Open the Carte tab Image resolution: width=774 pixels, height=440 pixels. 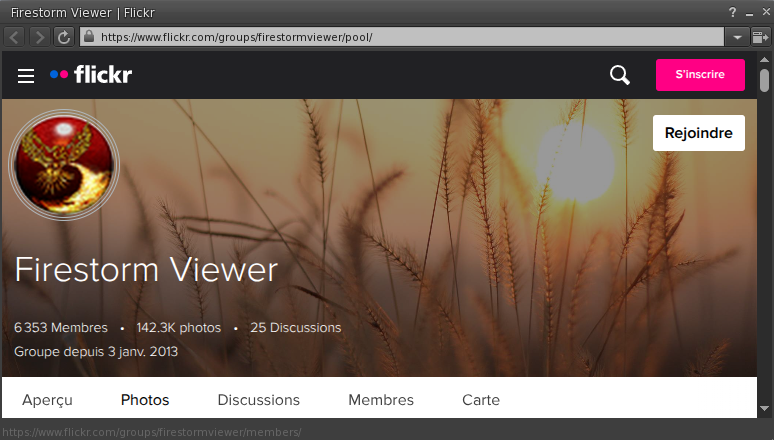click(481, 400)
